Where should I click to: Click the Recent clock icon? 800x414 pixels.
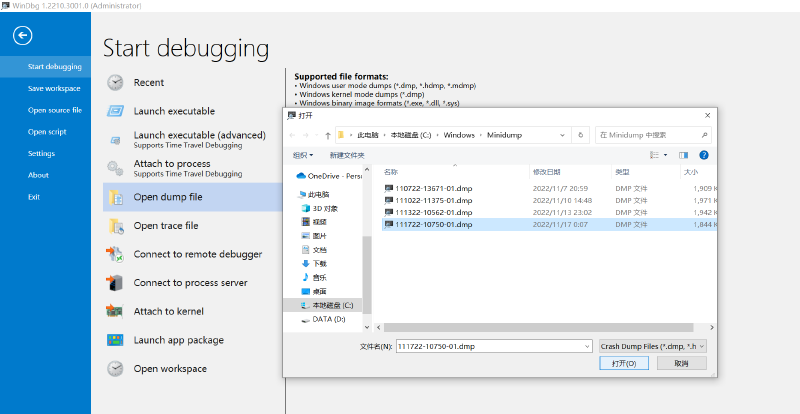tap(115, 83)
